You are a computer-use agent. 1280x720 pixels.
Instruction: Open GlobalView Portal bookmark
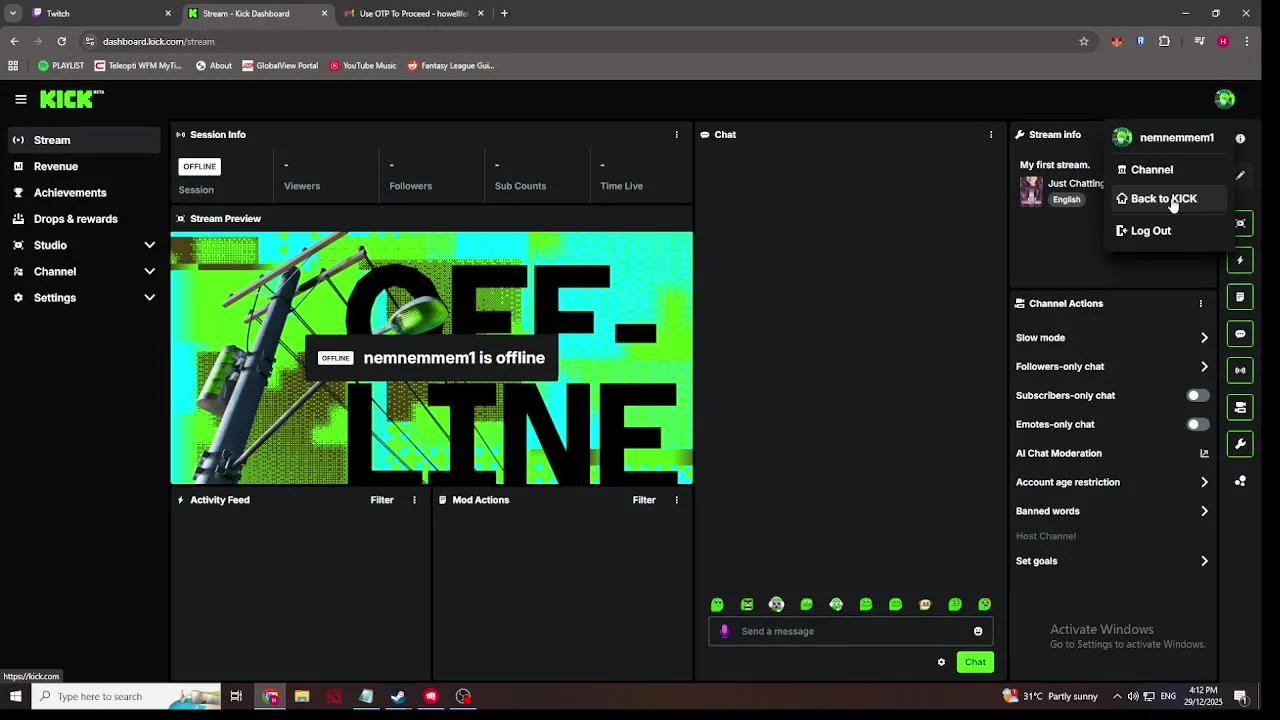click(279, 66)
